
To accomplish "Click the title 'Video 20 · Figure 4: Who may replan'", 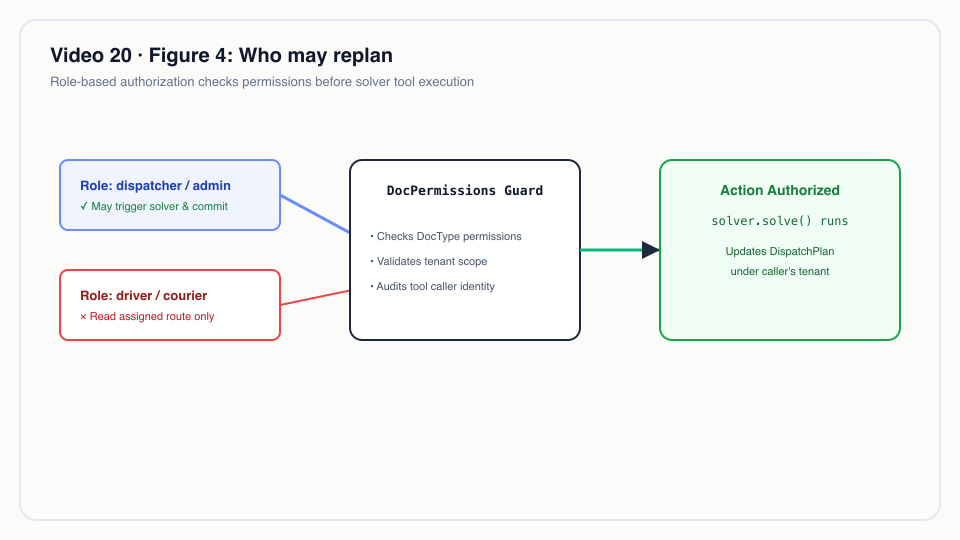I will 221,55.
